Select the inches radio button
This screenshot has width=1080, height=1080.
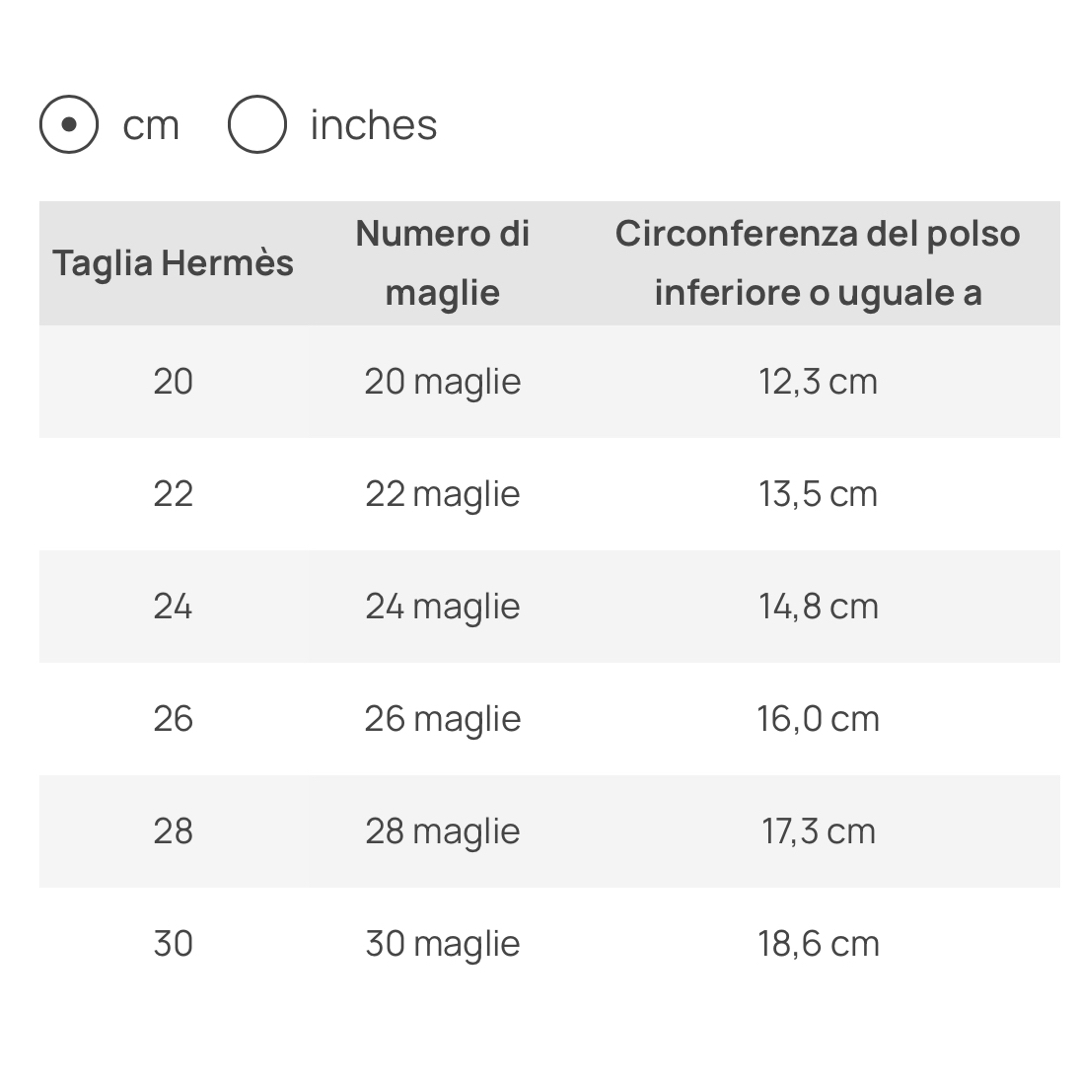(x=257, y=125)
